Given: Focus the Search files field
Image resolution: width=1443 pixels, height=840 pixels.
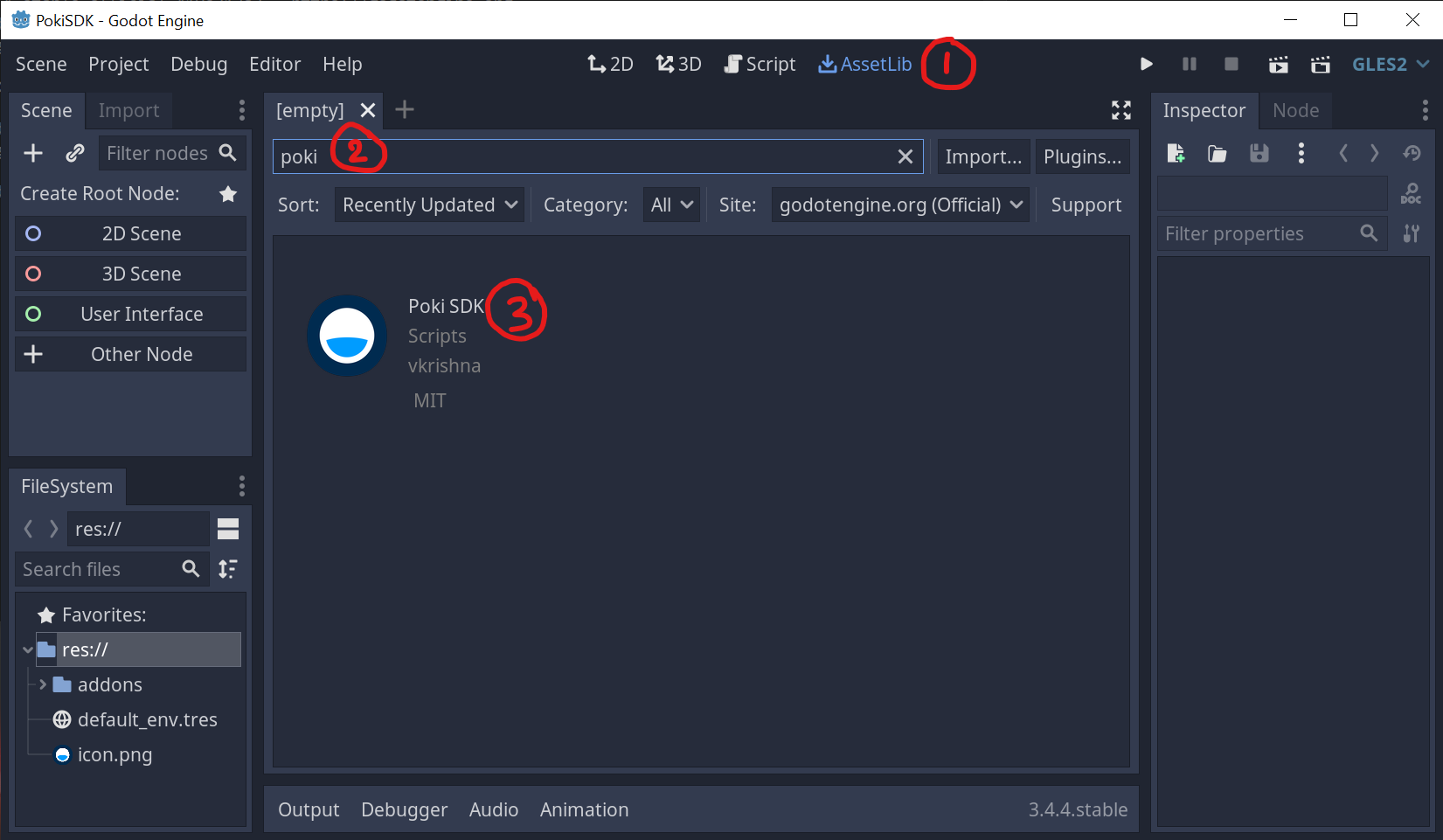Looking at the screenshot, I should (x=112, y=569).
